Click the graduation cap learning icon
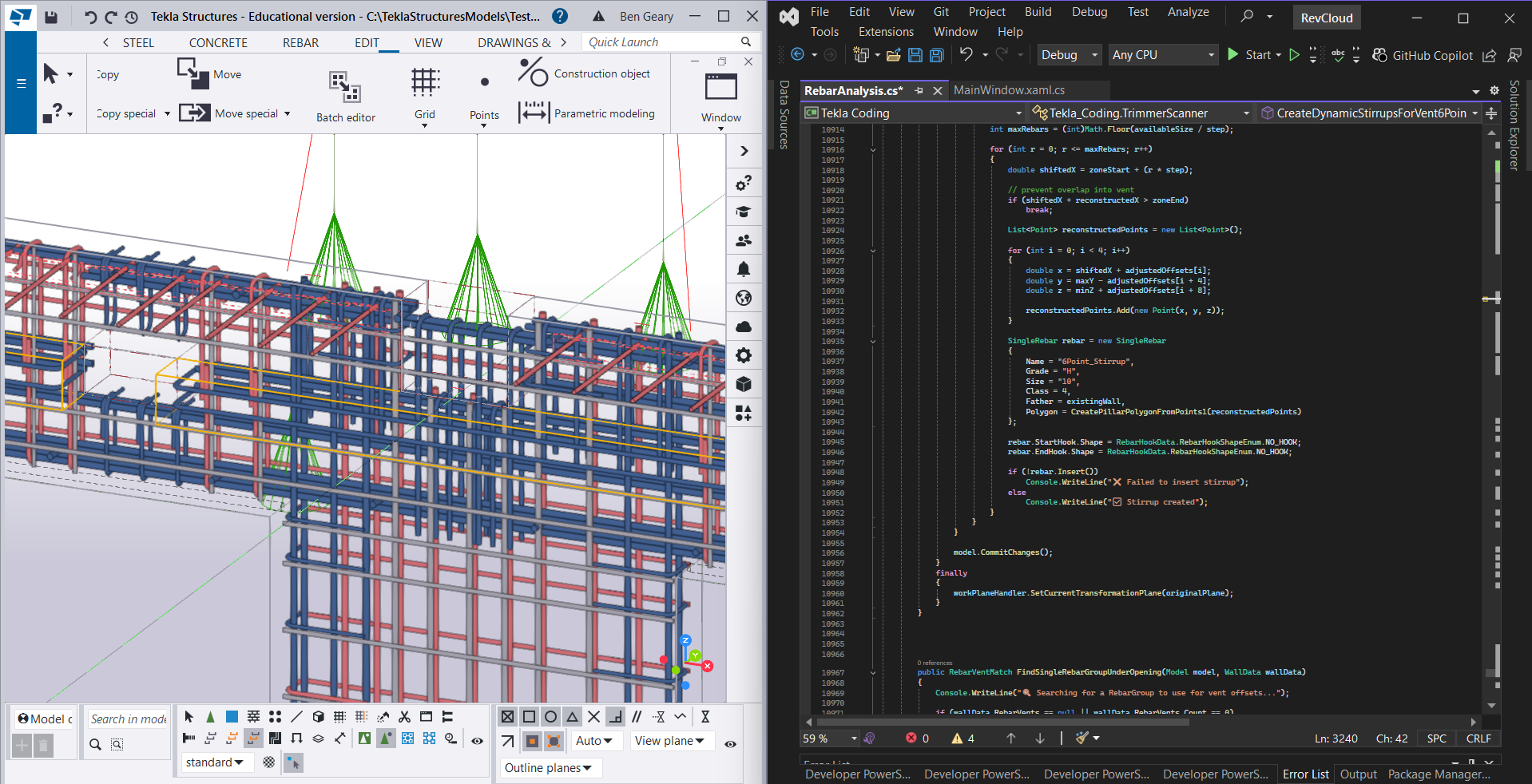Image resolution: width=1532 pixels, height=784 pixels. point(744,212)
